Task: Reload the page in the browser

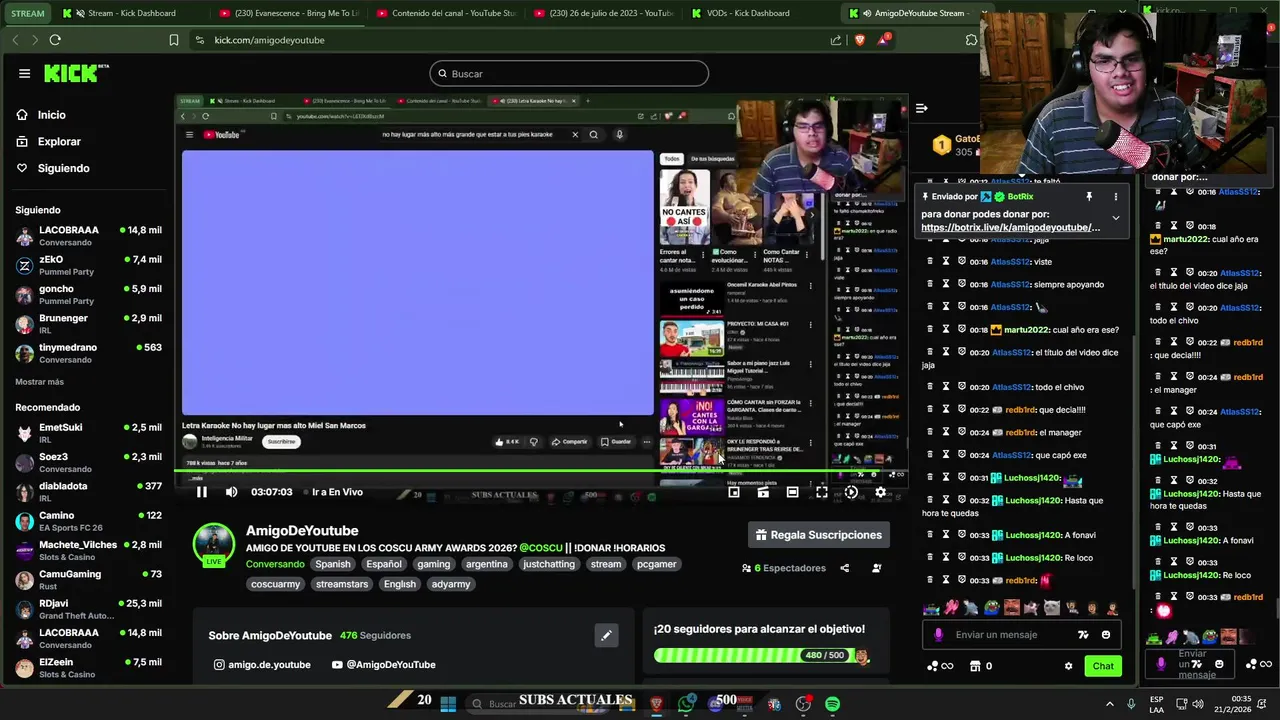Action: (x=55, y=40)
